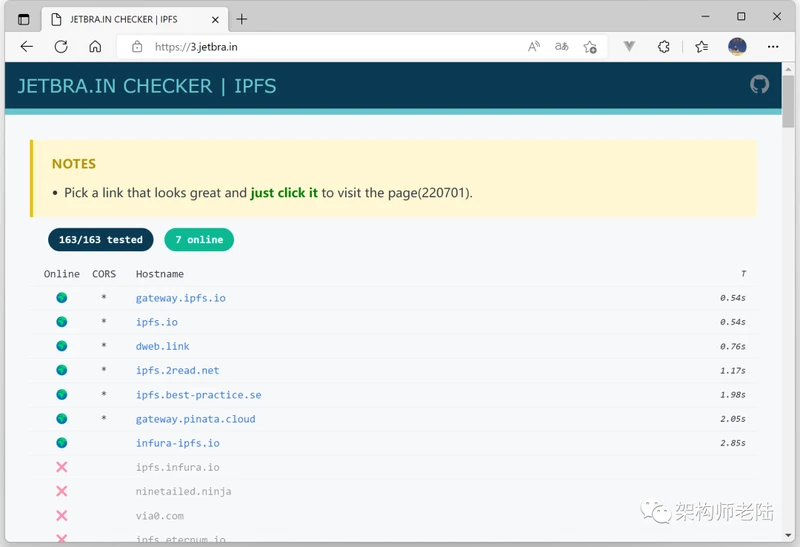
Task: Click the scrollbar down arrow
Action: 788,535
